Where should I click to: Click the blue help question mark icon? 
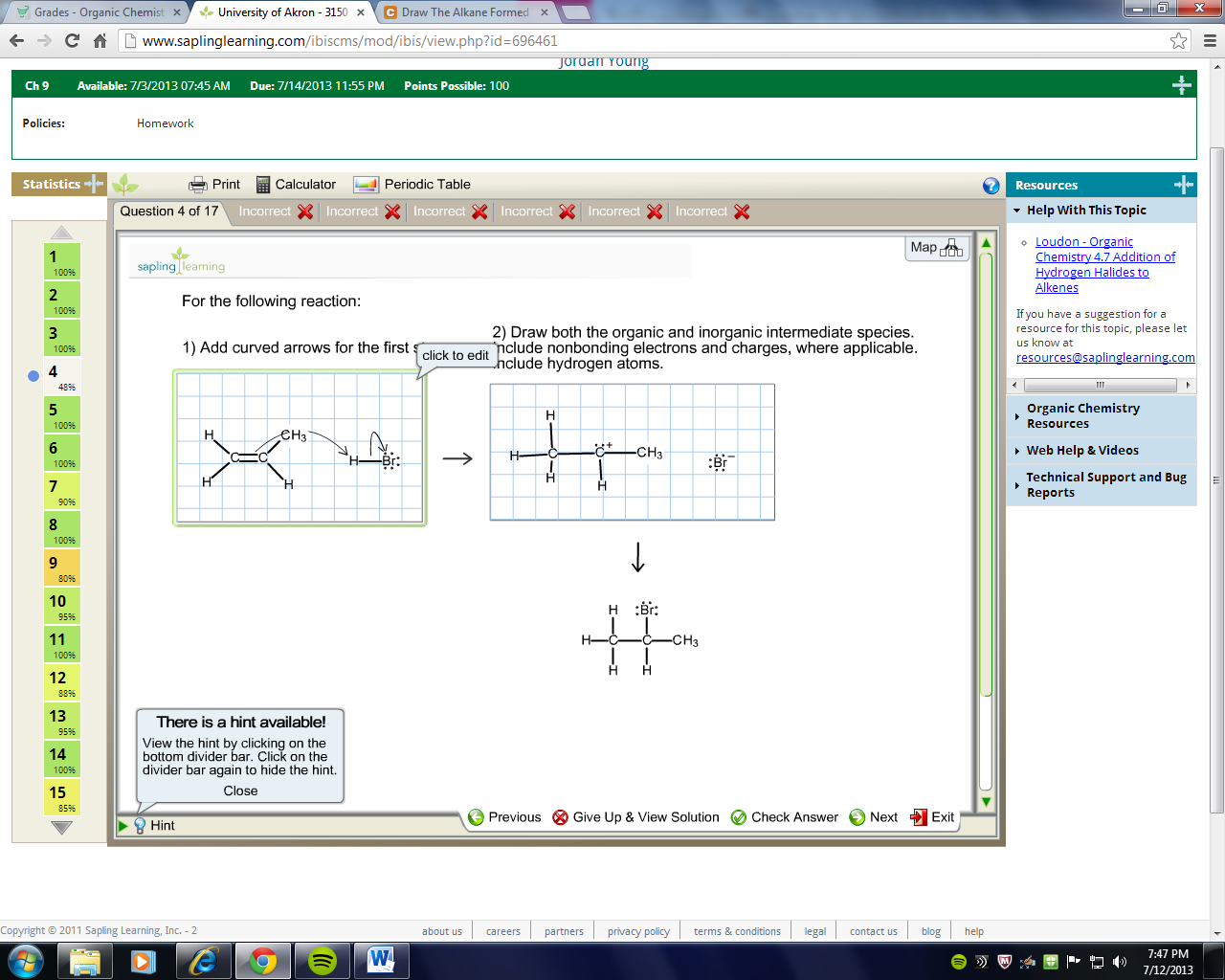click(x=991, y=186)
